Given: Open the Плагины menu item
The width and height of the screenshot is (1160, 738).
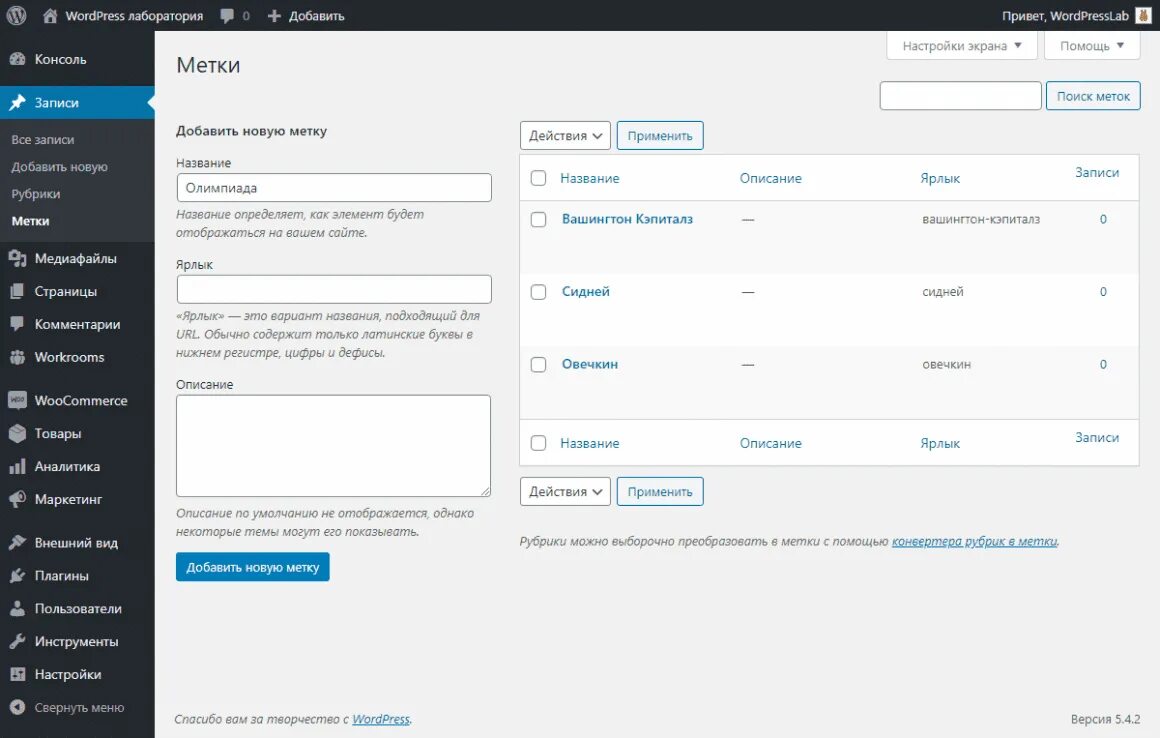Looking at the screenshot, I should 77,575.
